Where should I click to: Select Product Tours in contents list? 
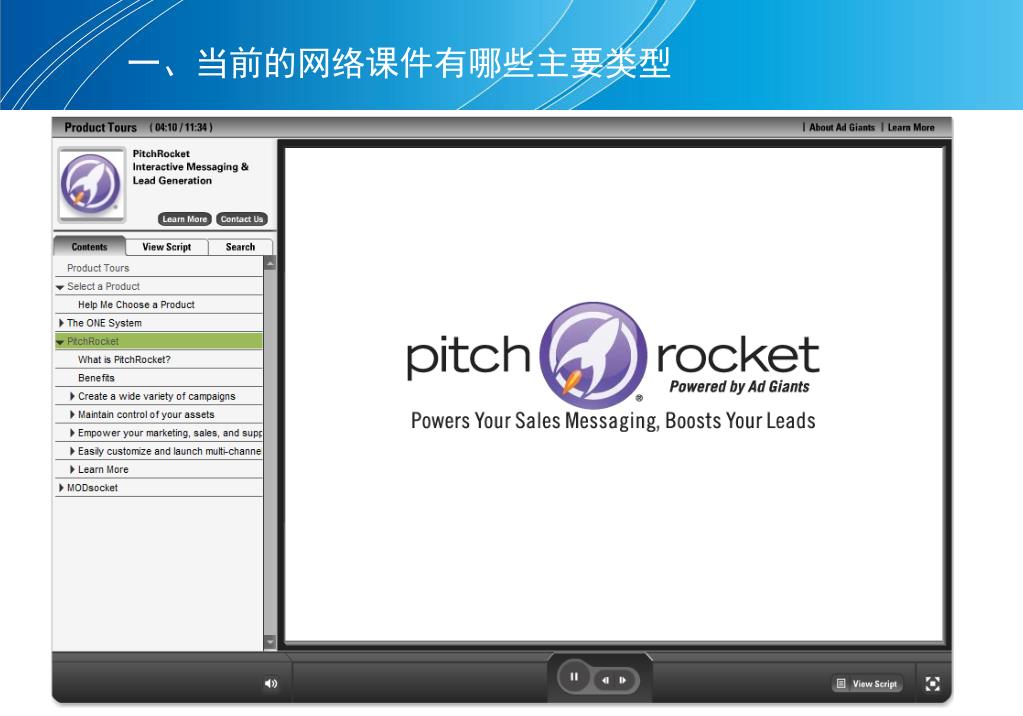point(159,268)
